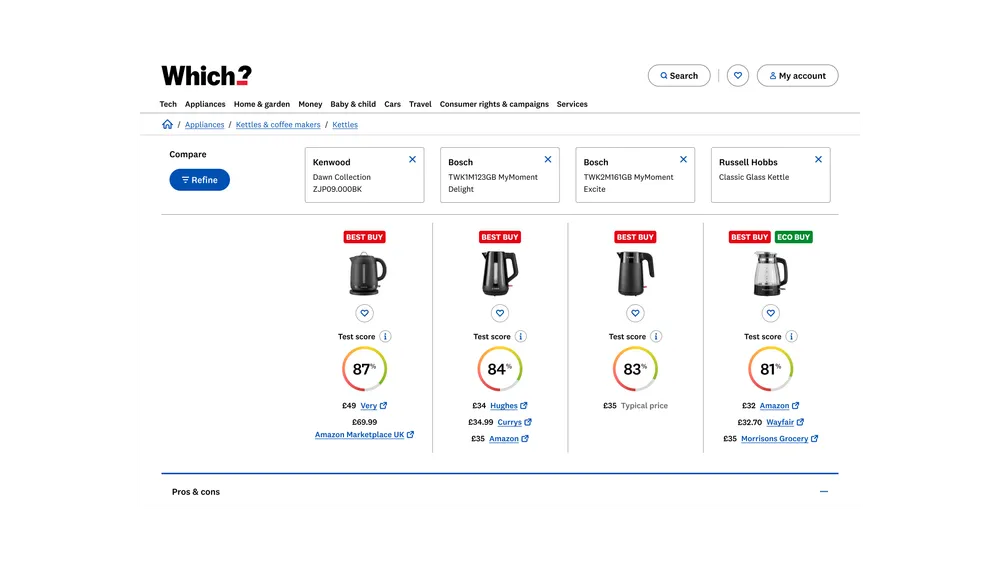Open the Refine filter options
Screen dimensions: 1000x563
click(x=199, y=180)
